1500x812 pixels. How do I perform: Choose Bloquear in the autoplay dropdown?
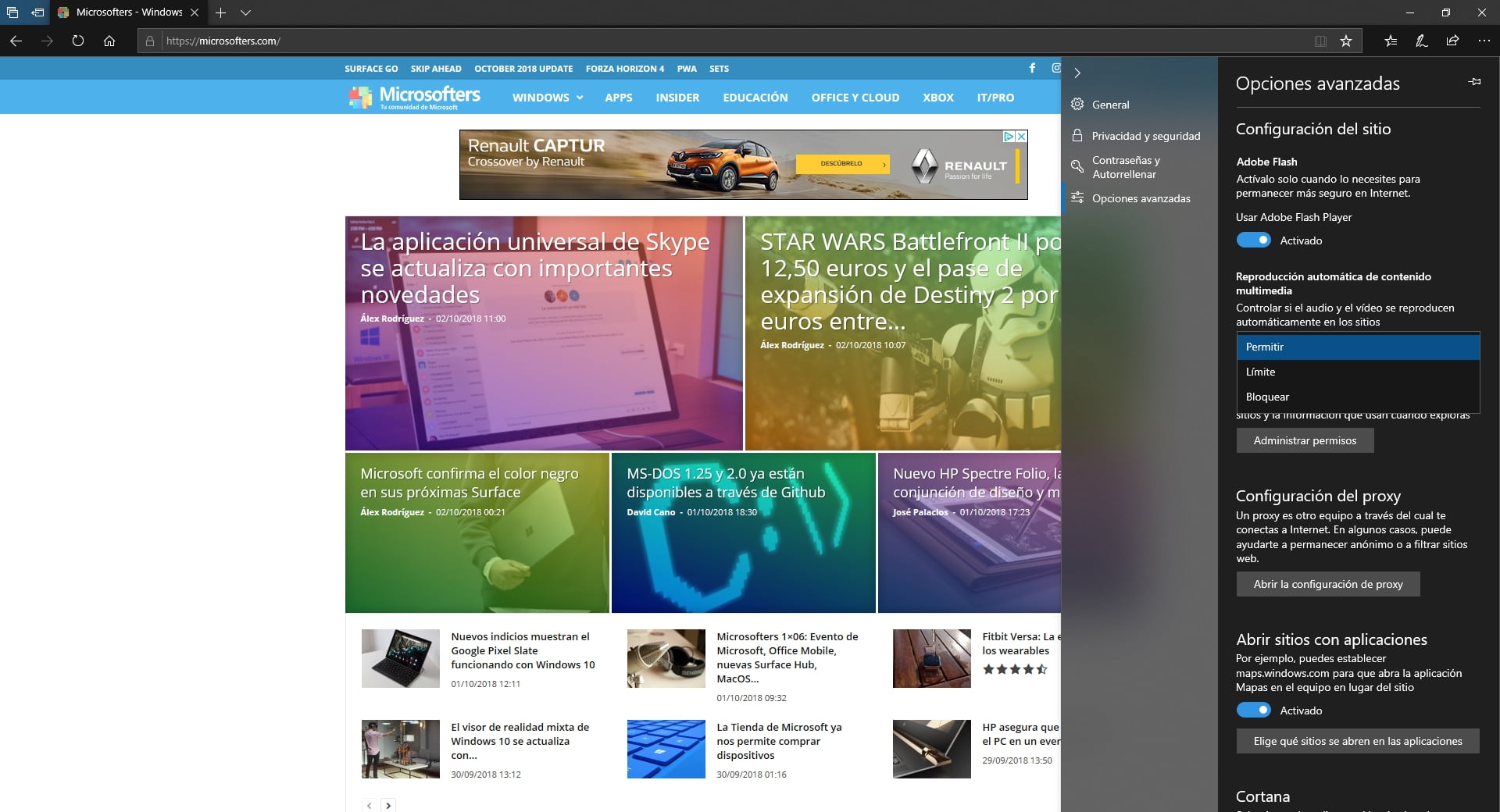[x=1268, y=397]
